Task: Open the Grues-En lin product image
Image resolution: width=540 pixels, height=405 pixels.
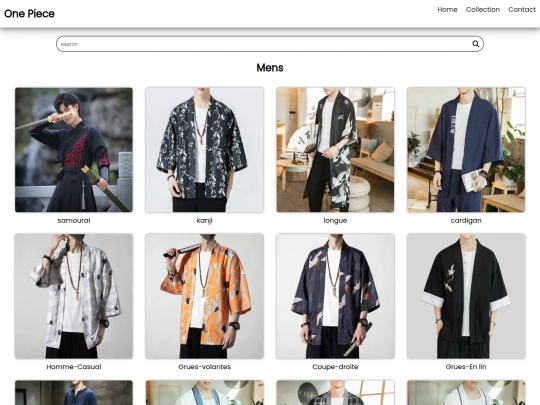Action: [x=466, y=296]
